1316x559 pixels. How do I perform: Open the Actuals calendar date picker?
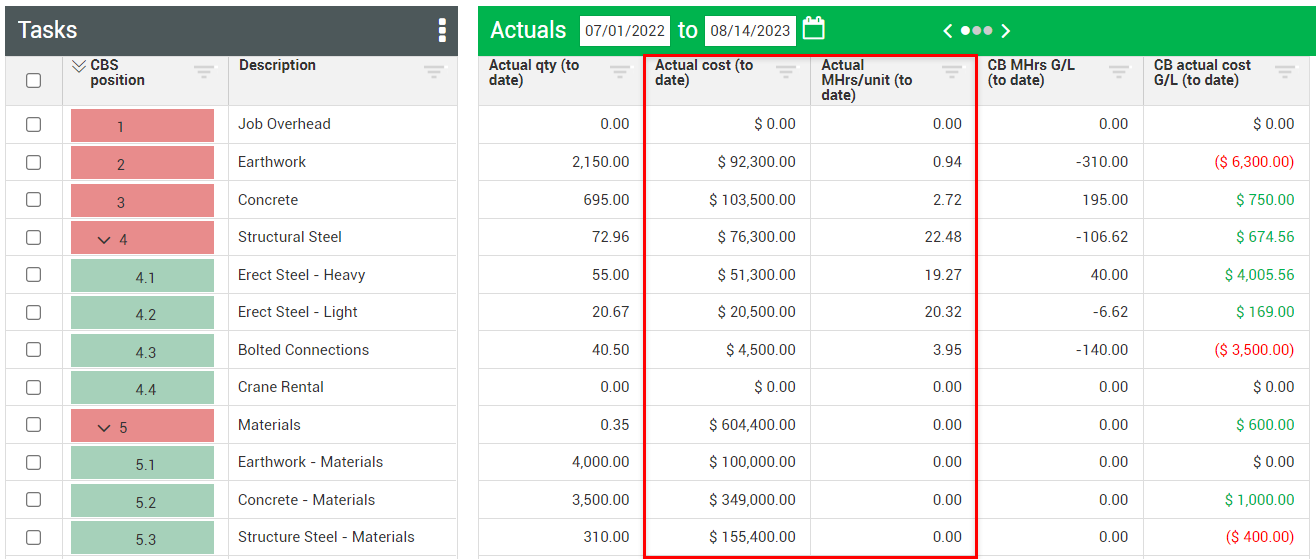click(814, 29)
